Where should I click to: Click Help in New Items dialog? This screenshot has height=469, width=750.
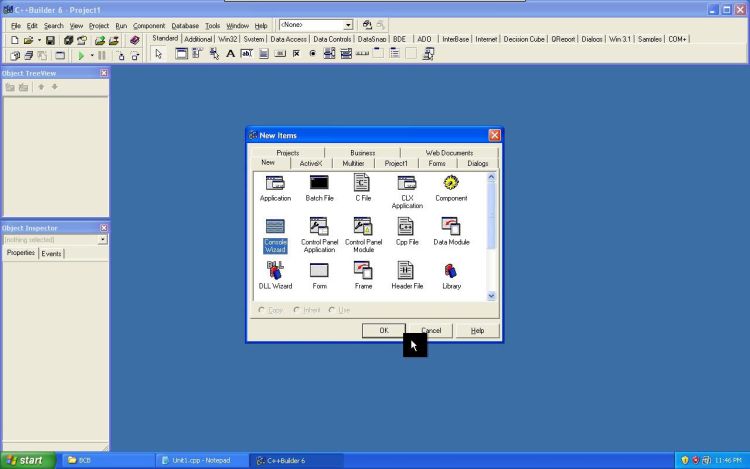477,330
